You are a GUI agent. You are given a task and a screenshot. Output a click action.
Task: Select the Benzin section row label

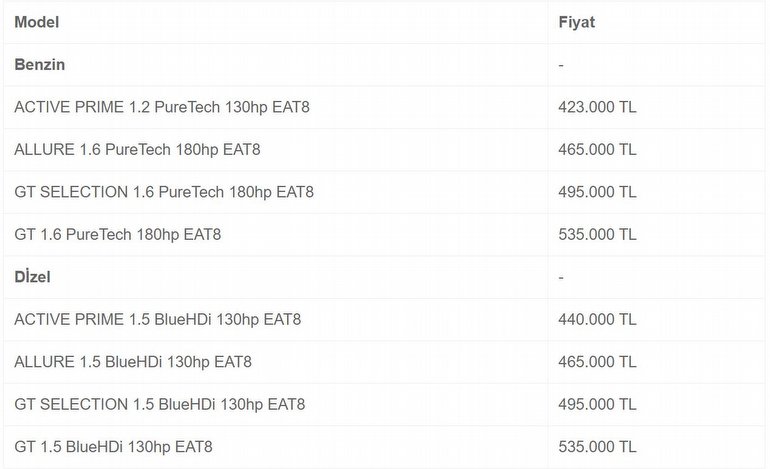click(40, 64)
